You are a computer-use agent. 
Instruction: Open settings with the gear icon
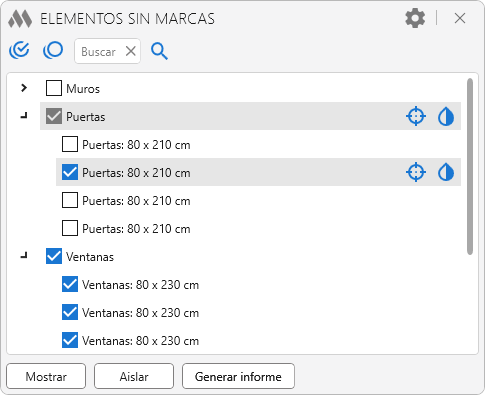[415, 18]
